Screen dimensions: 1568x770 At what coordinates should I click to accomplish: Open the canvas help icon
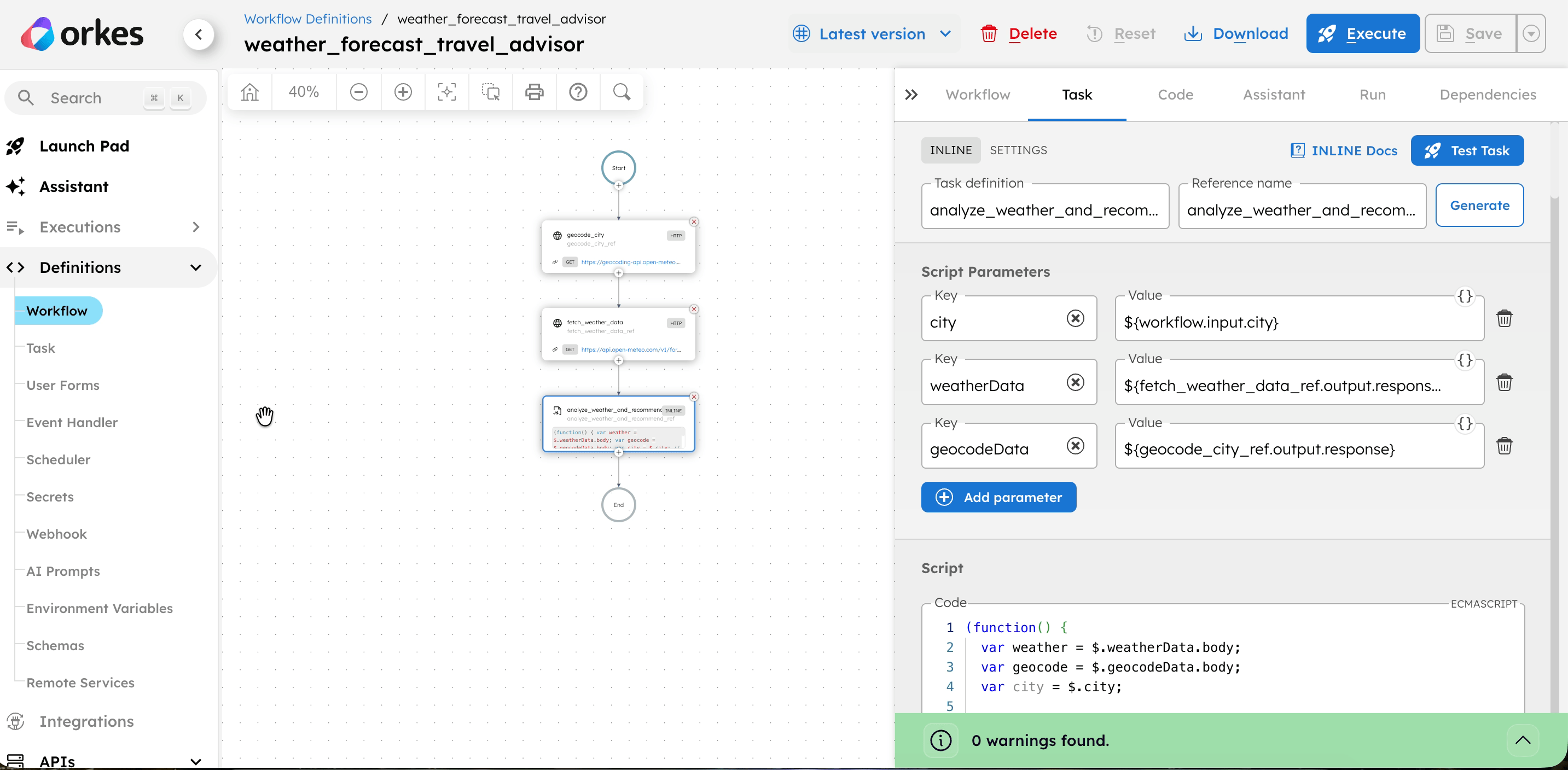click(x=578, y=92)
